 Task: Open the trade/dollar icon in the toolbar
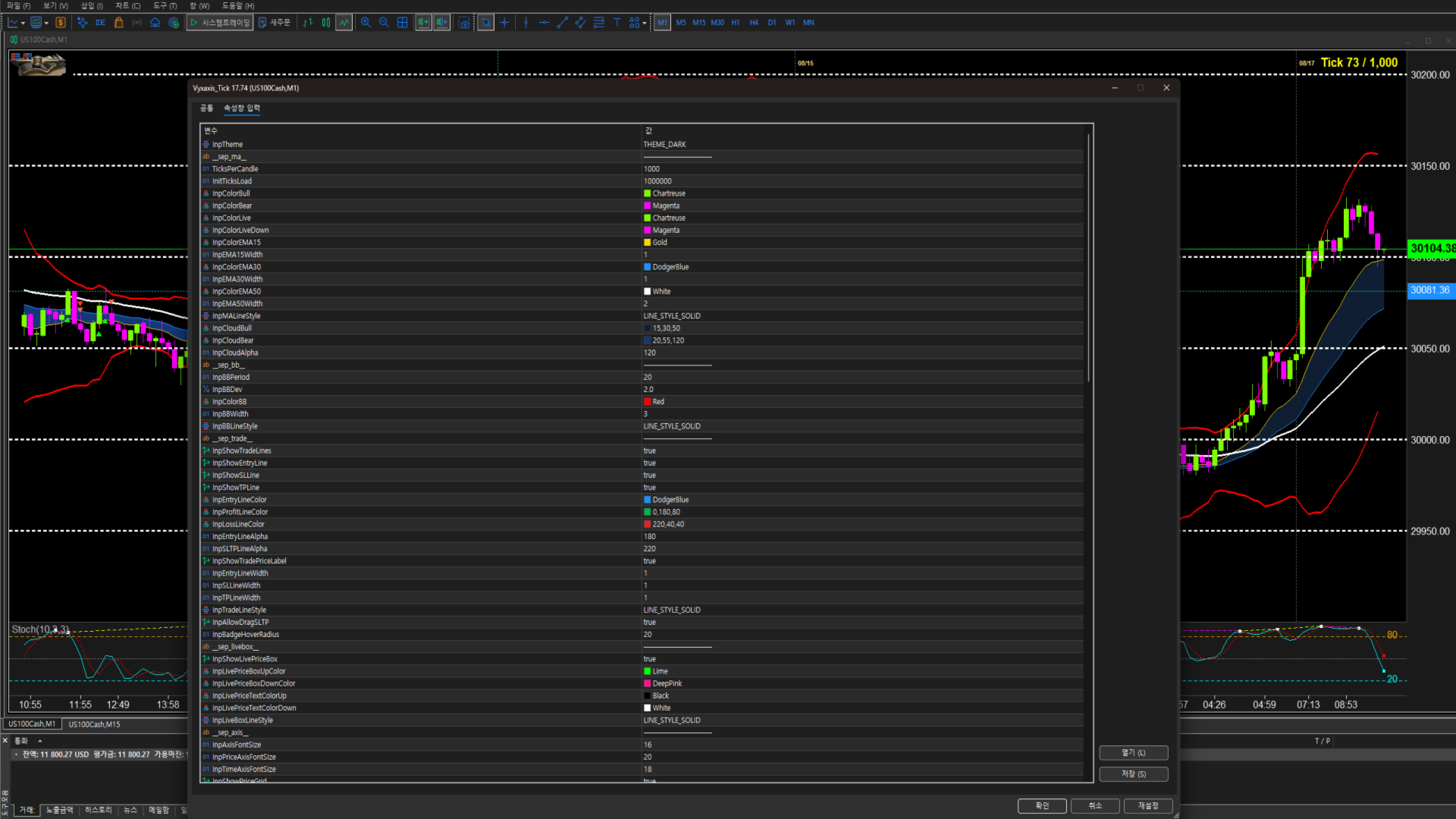coord(61,23)
